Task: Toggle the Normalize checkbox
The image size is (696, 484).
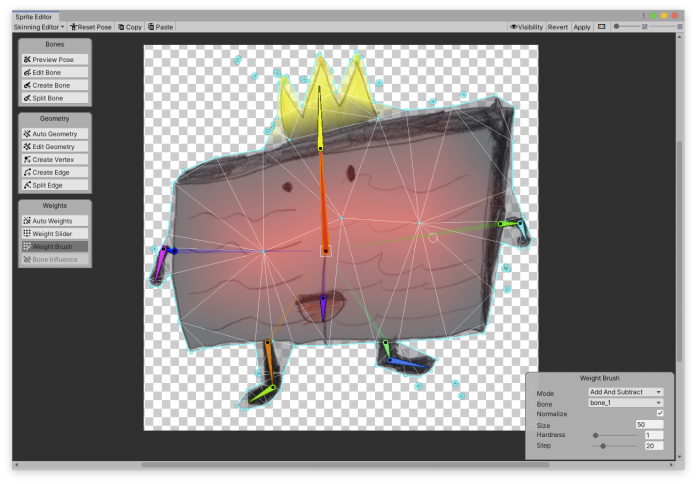Action: click(659, 413)
